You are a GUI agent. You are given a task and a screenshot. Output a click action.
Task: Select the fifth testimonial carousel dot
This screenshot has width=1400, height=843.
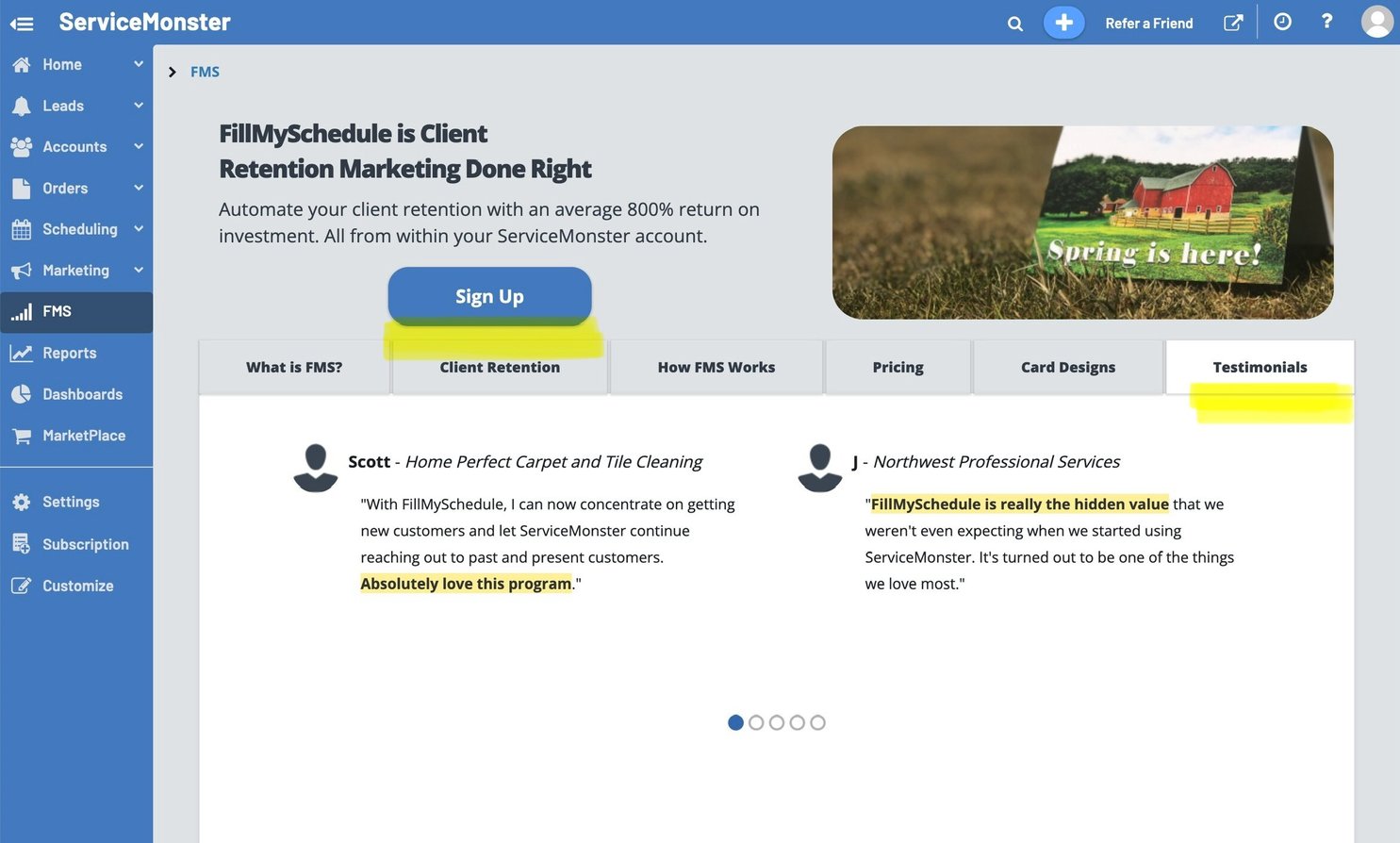pyautogui.click(x=818, y=722)
